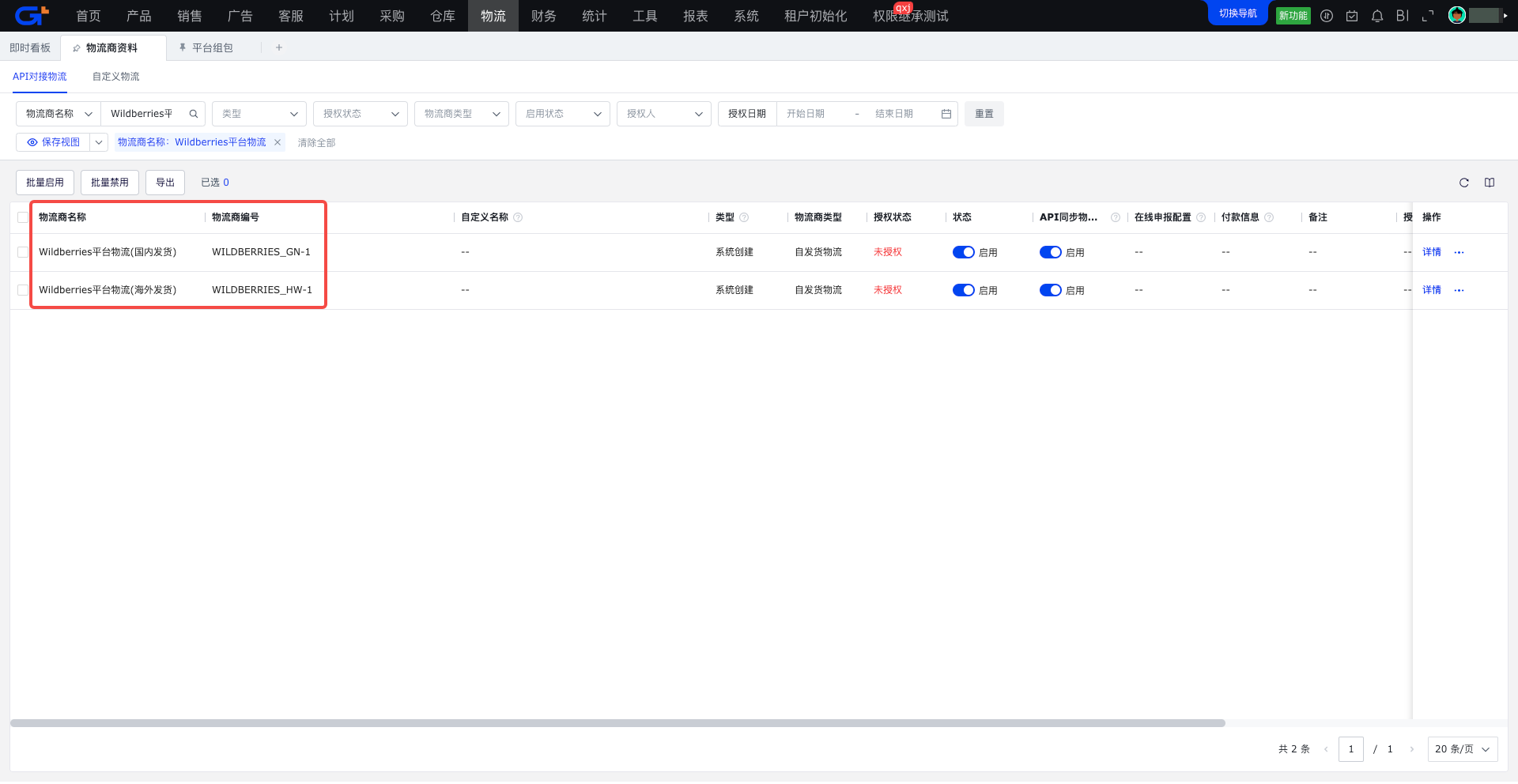Image resolution: width=1518 pixels, height=784 pixels.
Task: Open column layout settings icon
Action: pos(1490,183)
